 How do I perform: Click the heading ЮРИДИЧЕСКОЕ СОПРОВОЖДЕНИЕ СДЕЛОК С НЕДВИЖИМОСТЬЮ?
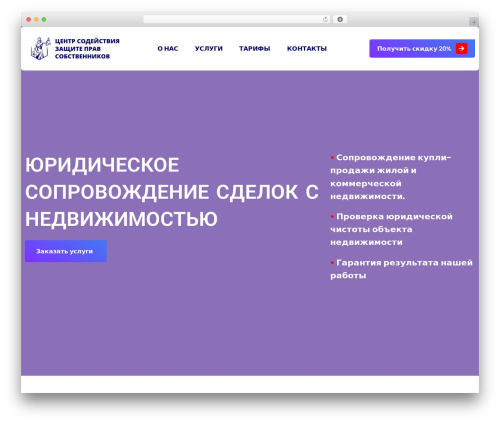[x=172, y=192]
